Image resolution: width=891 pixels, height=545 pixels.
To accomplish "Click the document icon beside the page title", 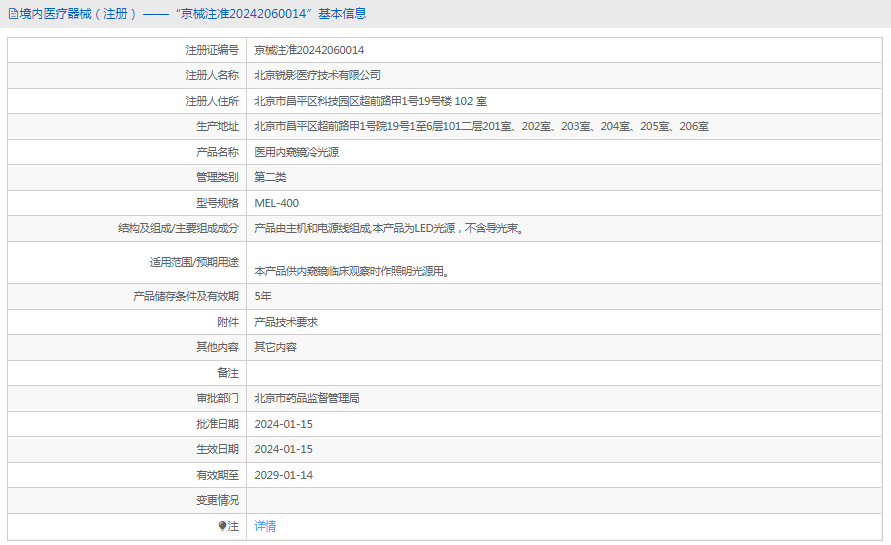I will [x=13, y=14].
